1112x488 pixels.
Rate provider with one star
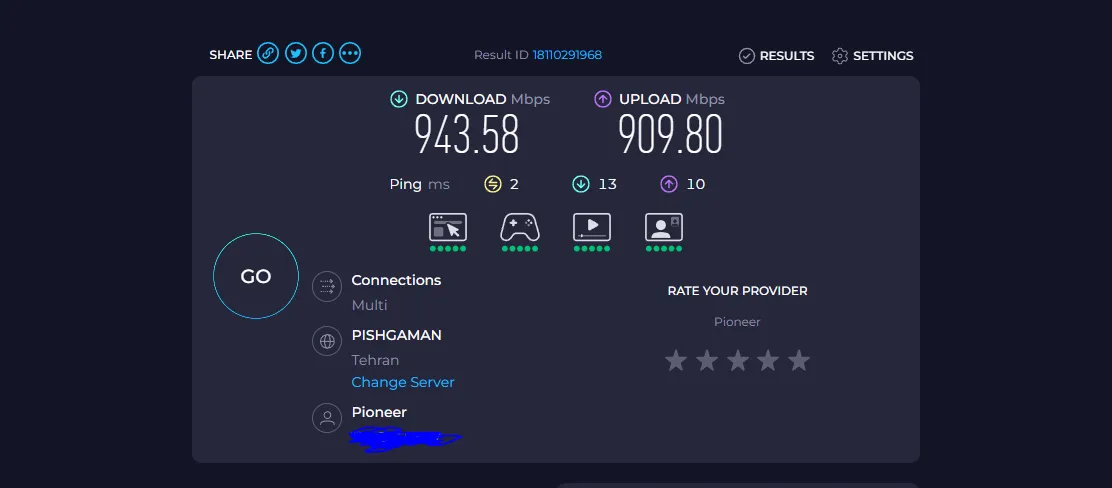click(x=676, y=361)
